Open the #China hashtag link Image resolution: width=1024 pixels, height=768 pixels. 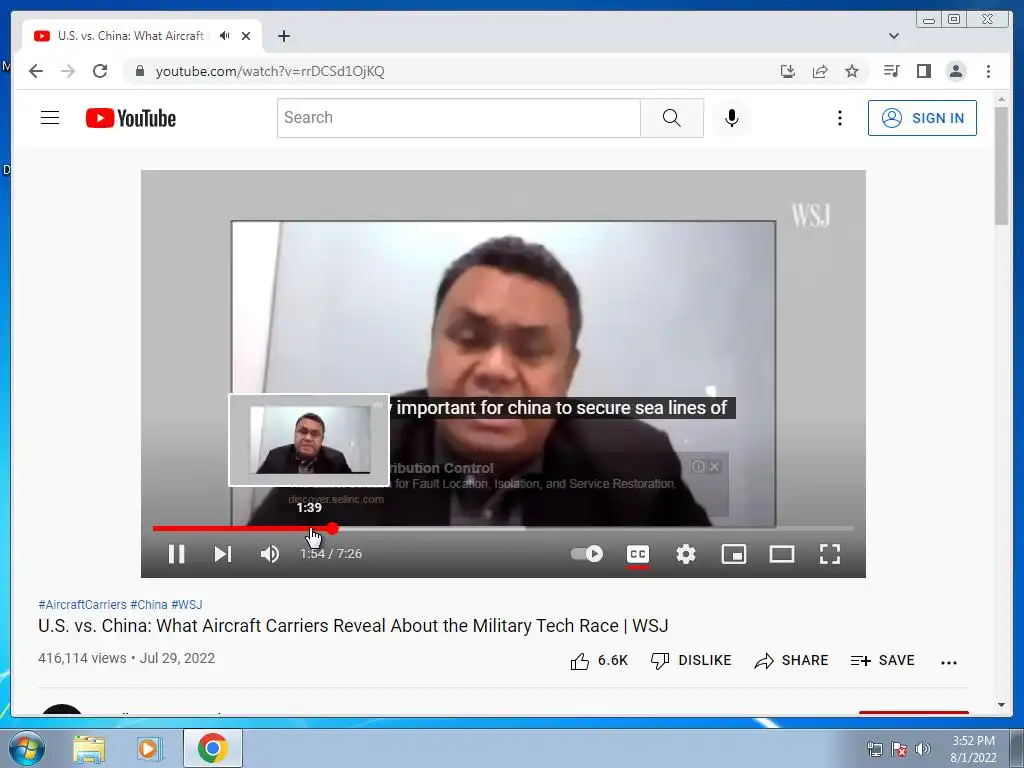click(149, 605)
